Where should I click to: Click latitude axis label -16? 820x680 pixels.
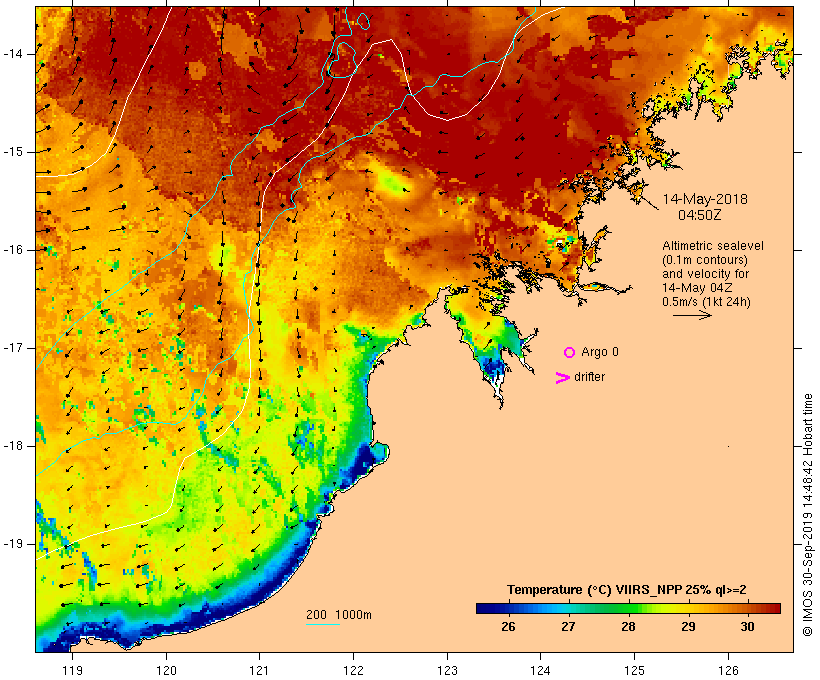click(x=13, y=250)
